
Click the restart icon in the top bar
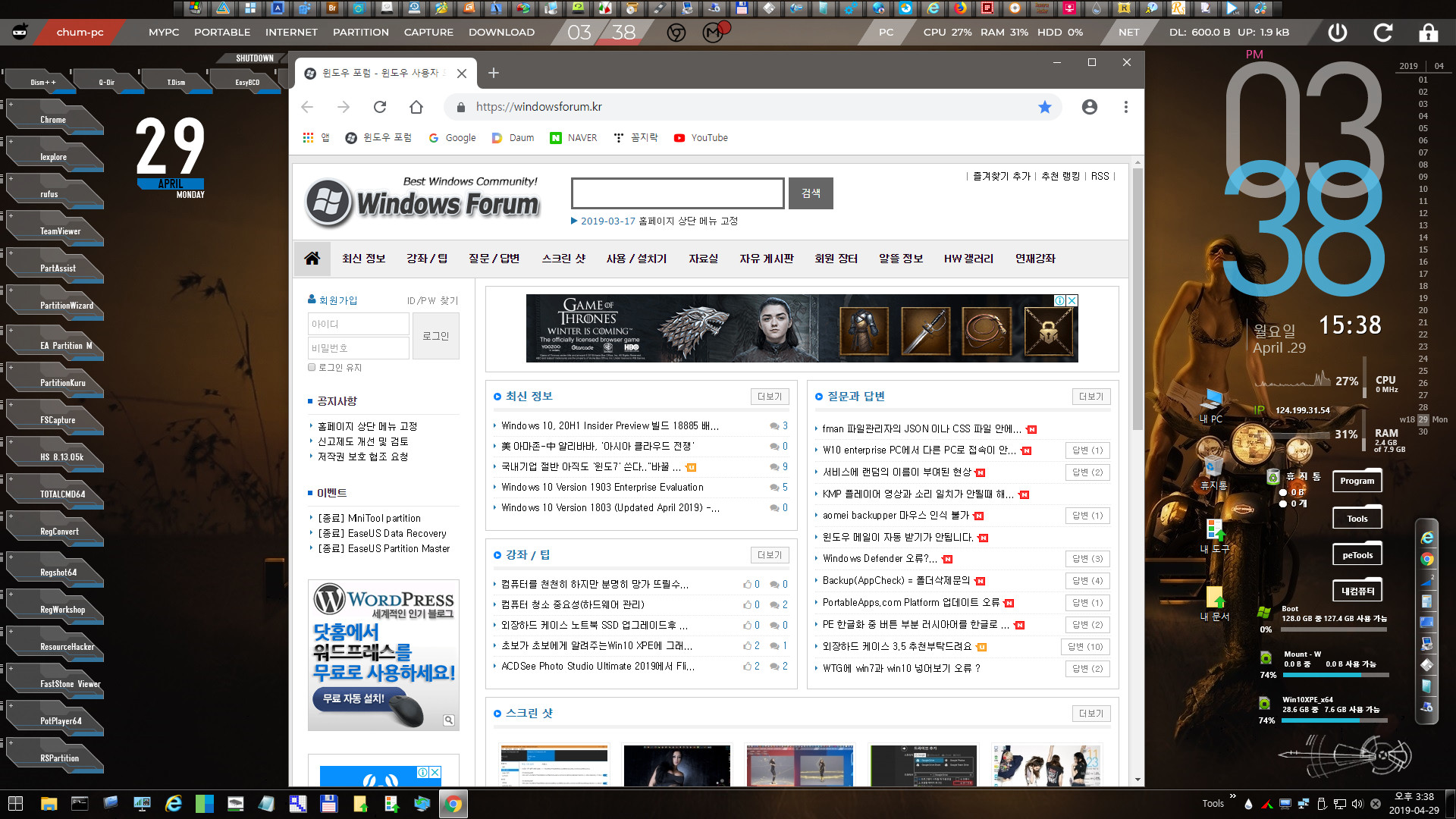point(1383,33)
